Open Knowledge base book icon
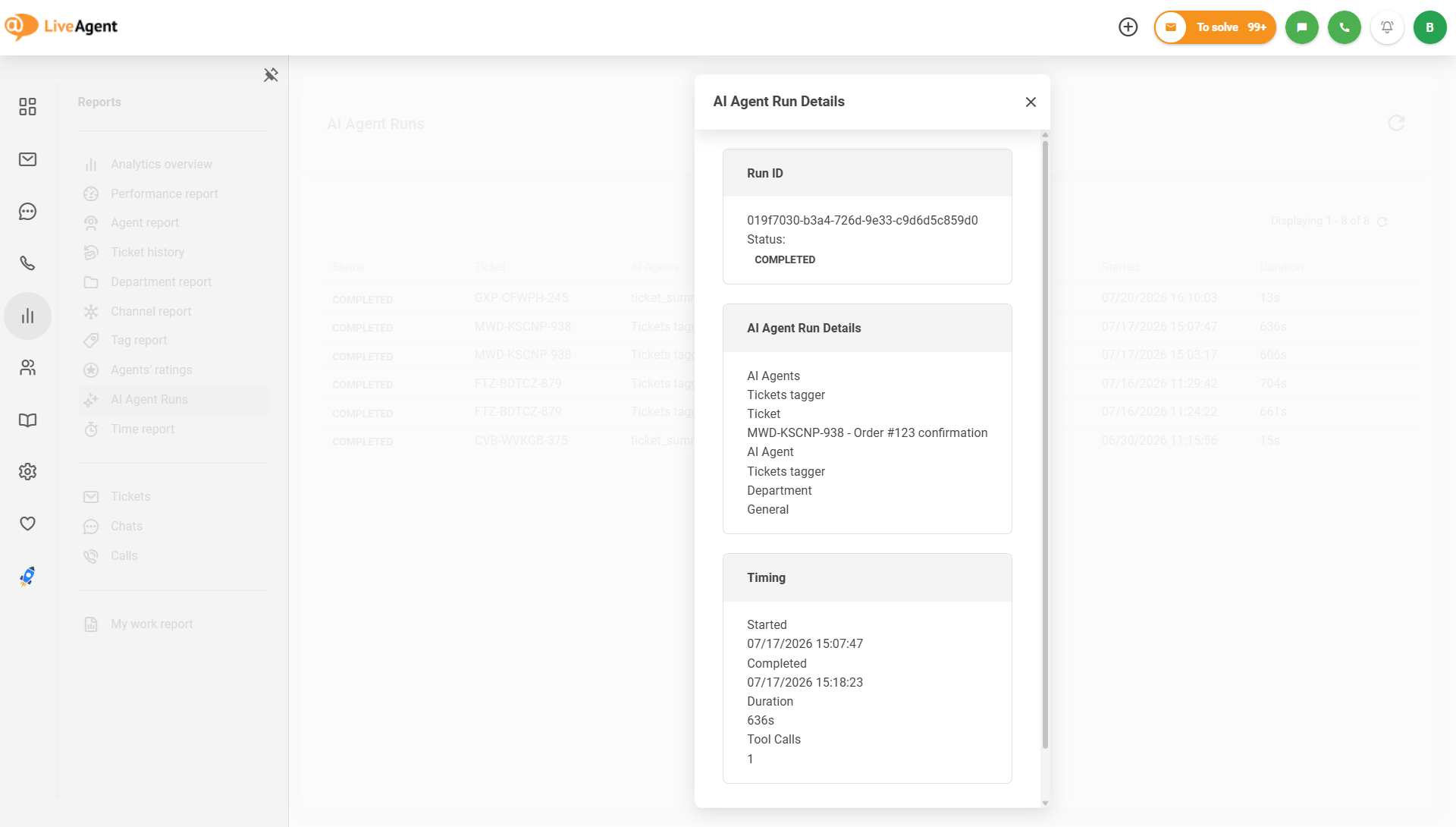Image resolution: width=1456 pixels, height=827 pixels. click(27, 420)
